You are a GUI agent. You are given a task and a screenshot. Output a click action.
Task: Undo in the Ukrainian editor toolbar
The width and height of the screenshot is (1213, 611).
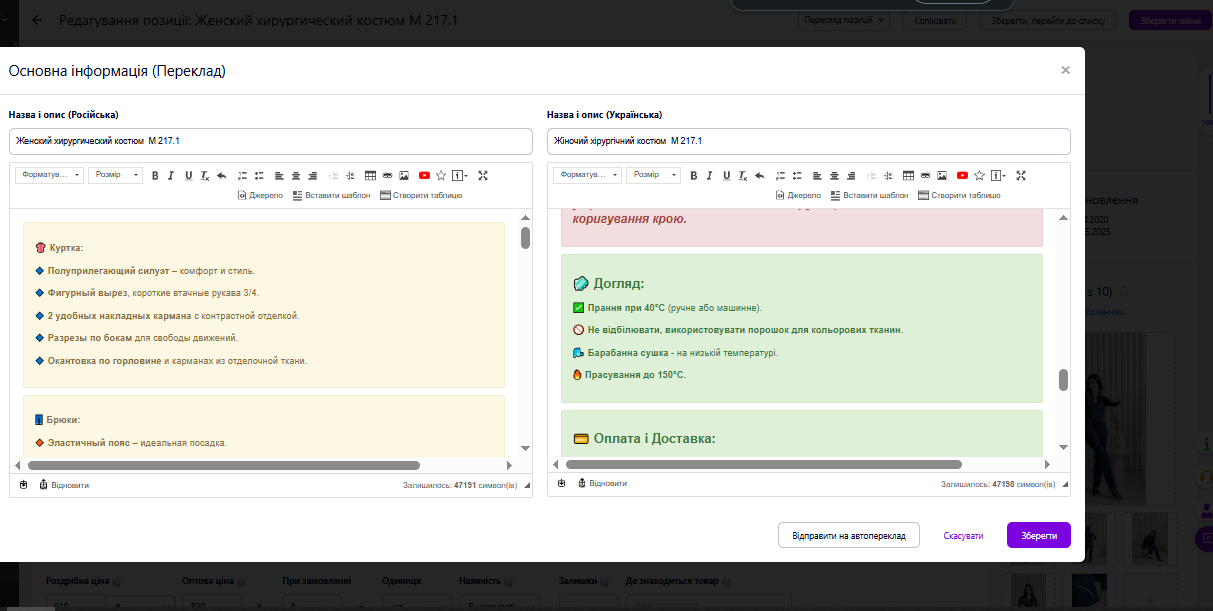click(759, 176)
